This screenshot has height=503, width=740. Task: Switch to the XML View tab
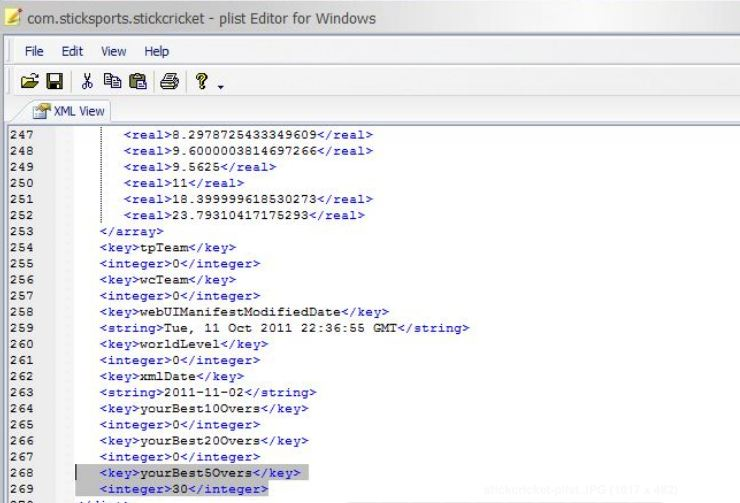(x=70, y=111)
